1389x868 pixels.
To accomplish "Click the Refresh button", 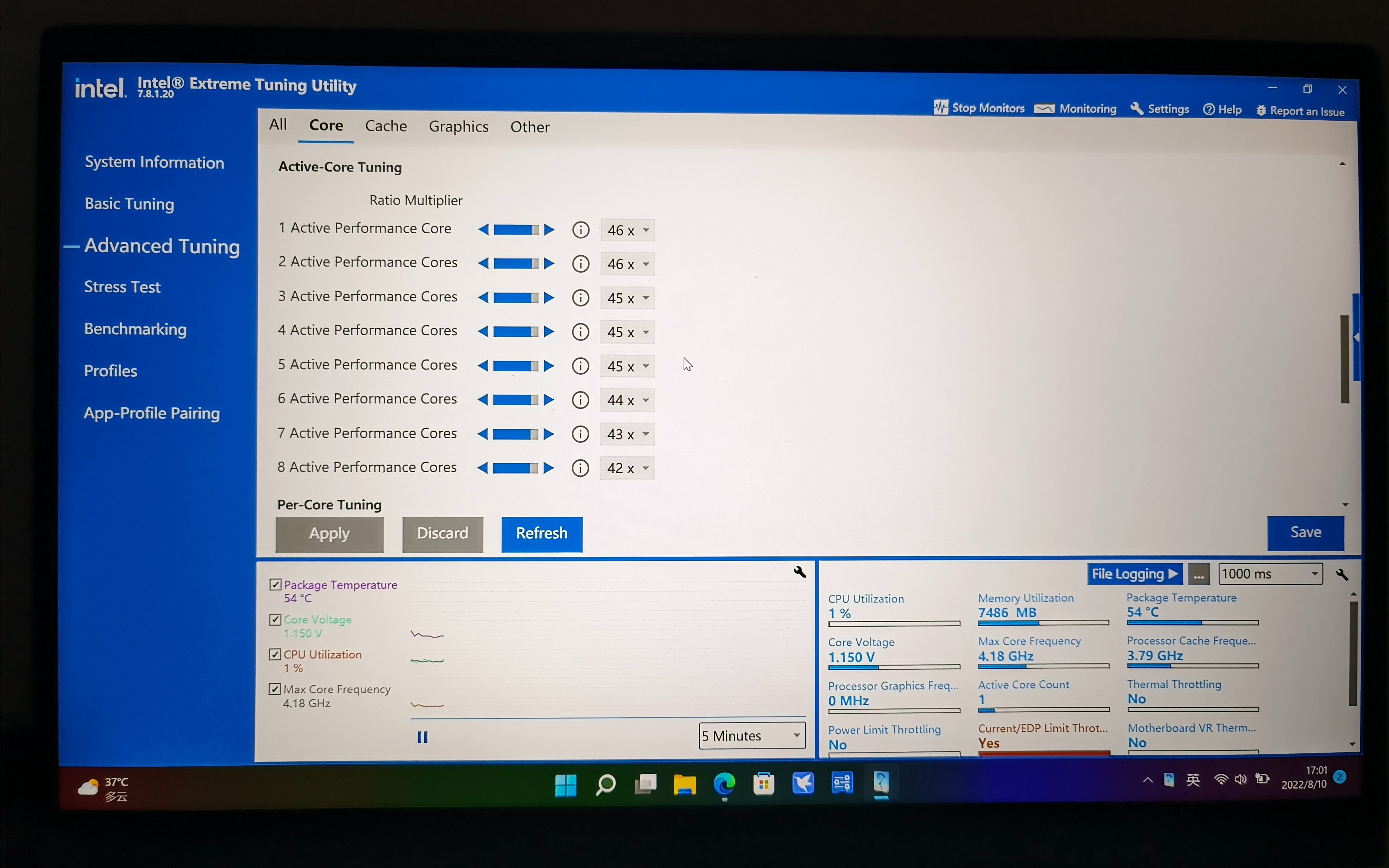I will [542, 534].
